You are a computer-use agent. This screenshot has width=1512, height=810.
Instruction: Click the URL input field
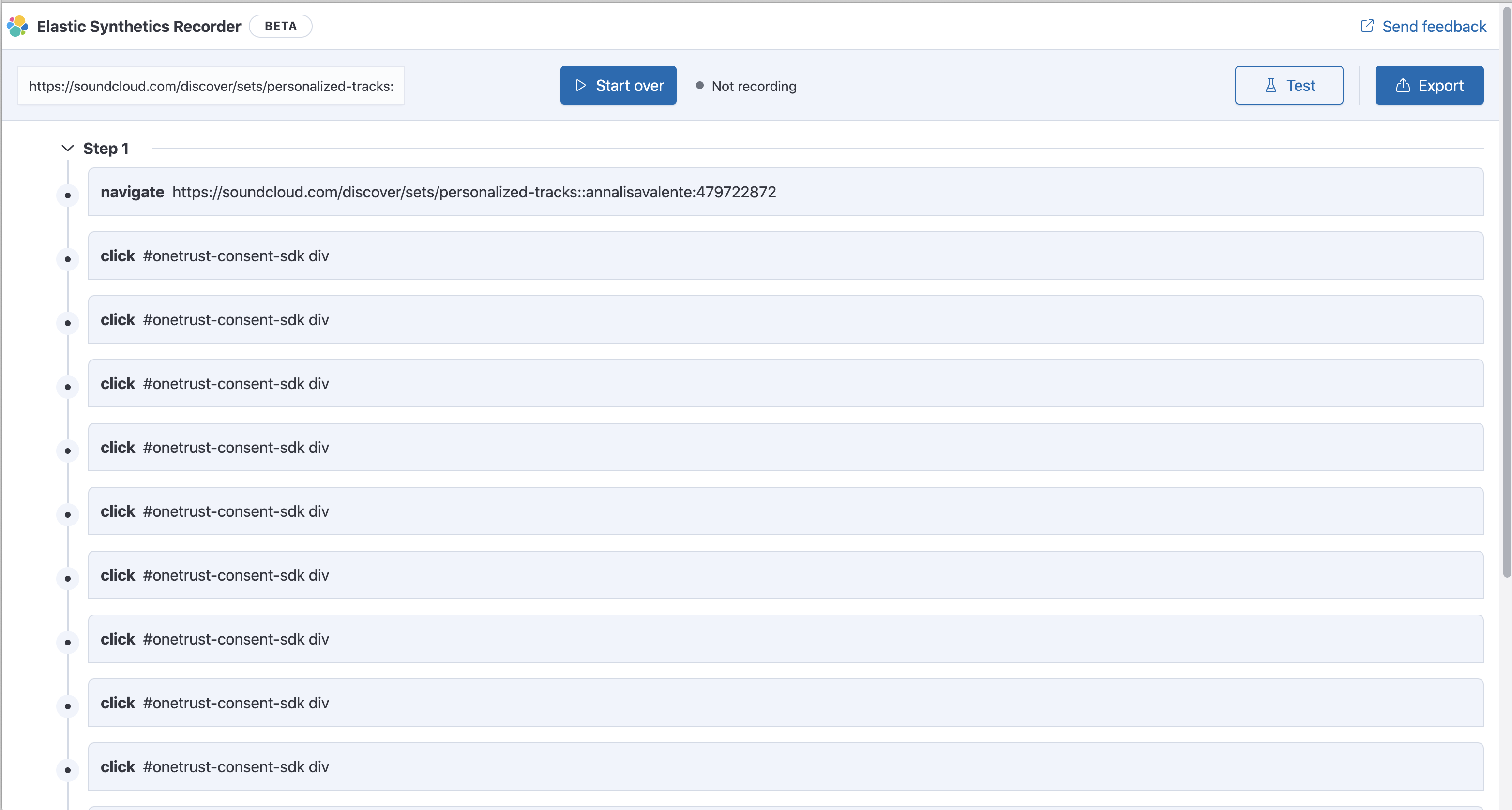click(212, 85)
